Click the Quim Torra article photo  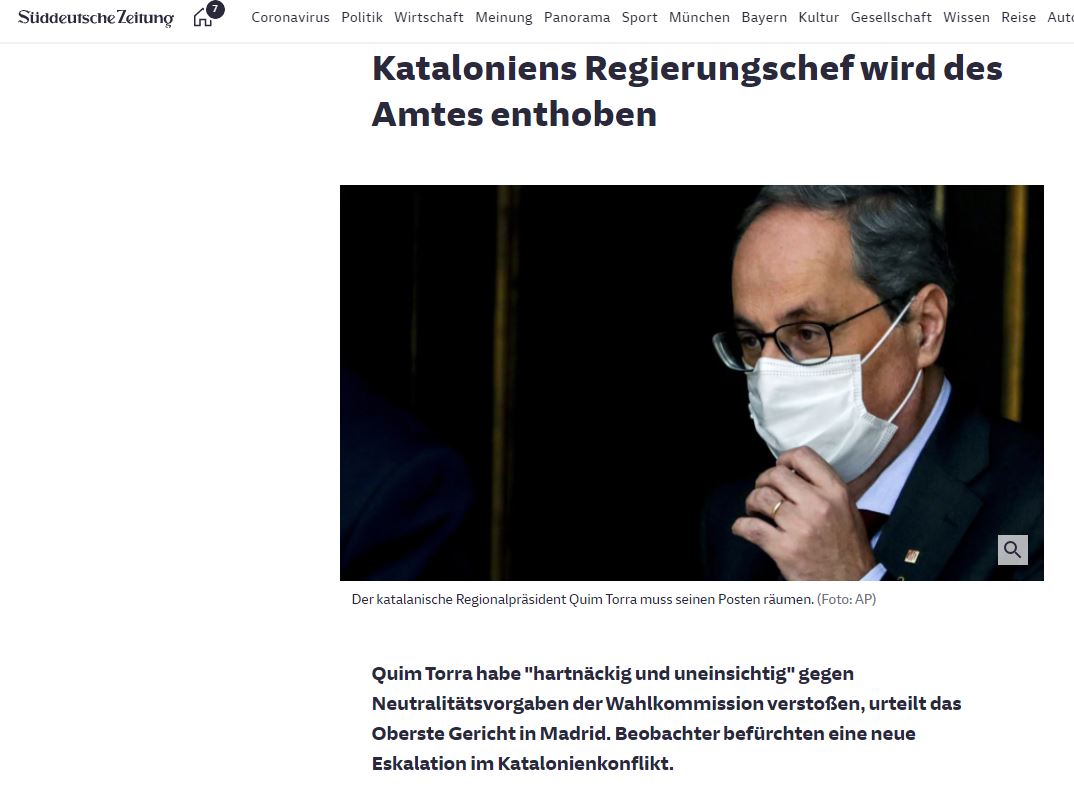point(692,383)
